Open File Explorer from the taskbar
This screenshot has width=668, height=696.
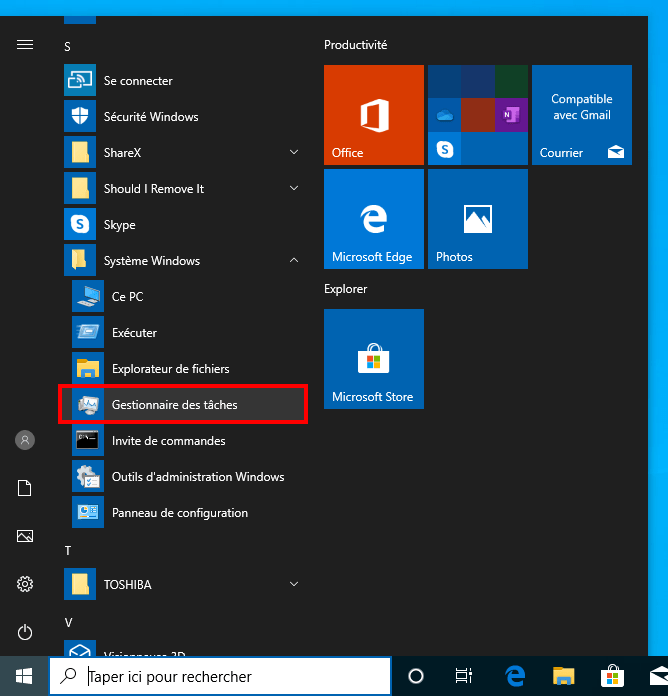[564, 676]
